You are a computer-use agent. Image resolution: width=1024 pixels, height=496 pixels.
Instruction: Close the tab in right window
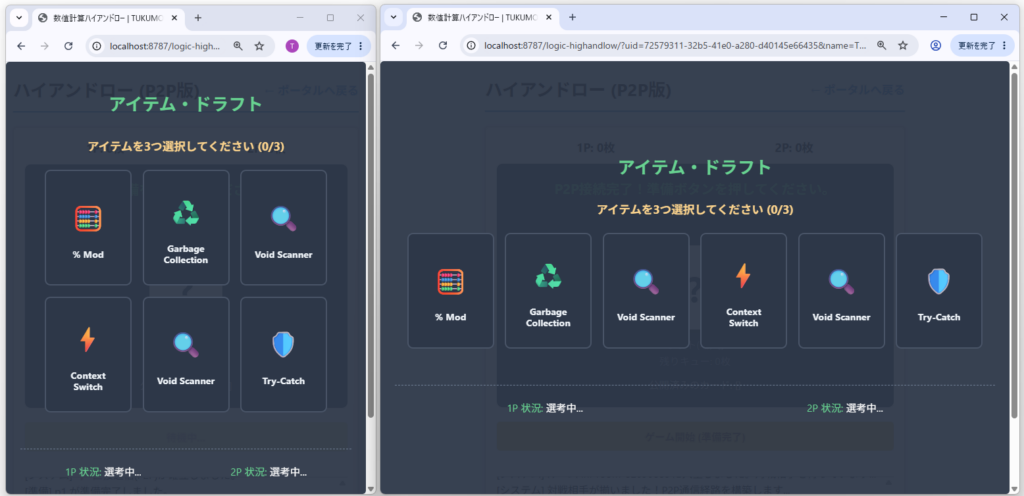tap(549, 18)
